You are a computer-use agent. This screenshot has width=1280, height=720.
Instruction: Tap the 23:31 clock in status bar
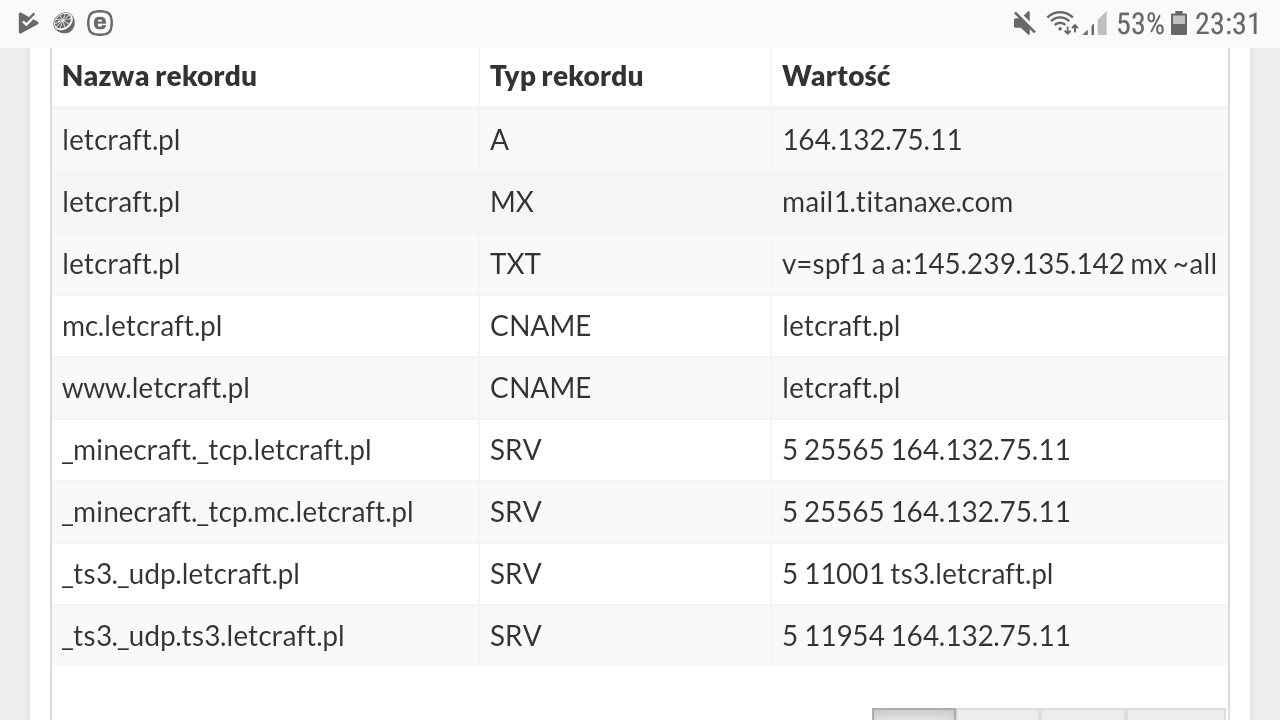pyautogui.click(x=1227, y=23)
